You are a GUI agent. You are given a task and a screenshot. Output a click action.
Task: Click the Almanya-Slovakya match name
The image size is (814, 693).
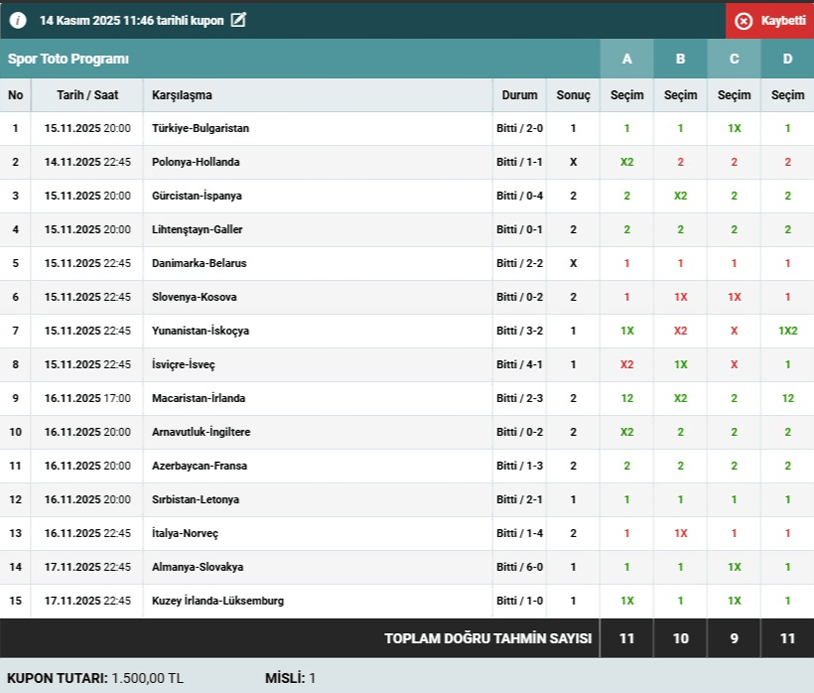pyautogui.click(x=198, y=567)
